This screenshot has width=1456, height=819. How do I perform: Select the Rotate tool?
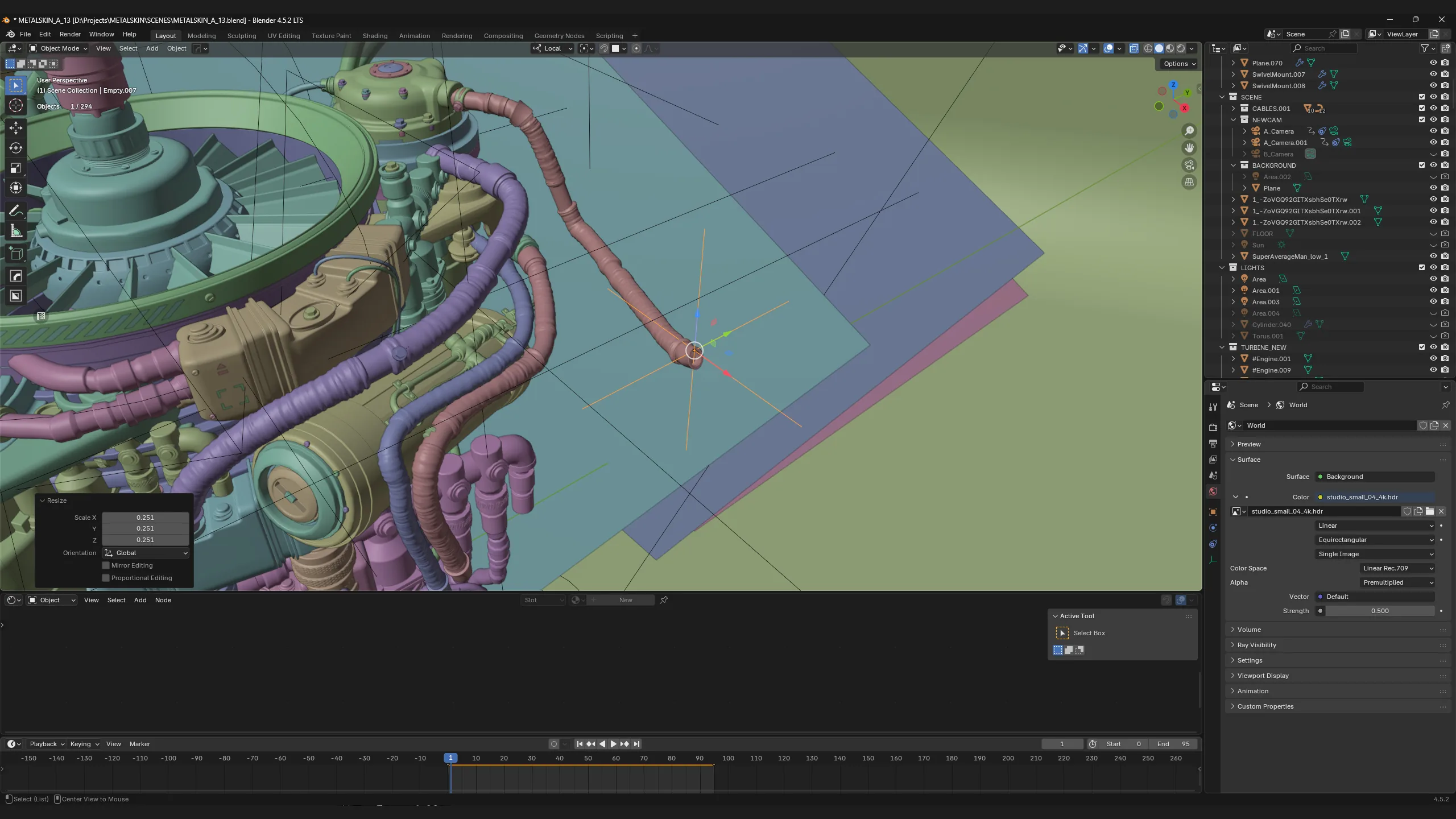pyautogui.click(x=16, y=147)
